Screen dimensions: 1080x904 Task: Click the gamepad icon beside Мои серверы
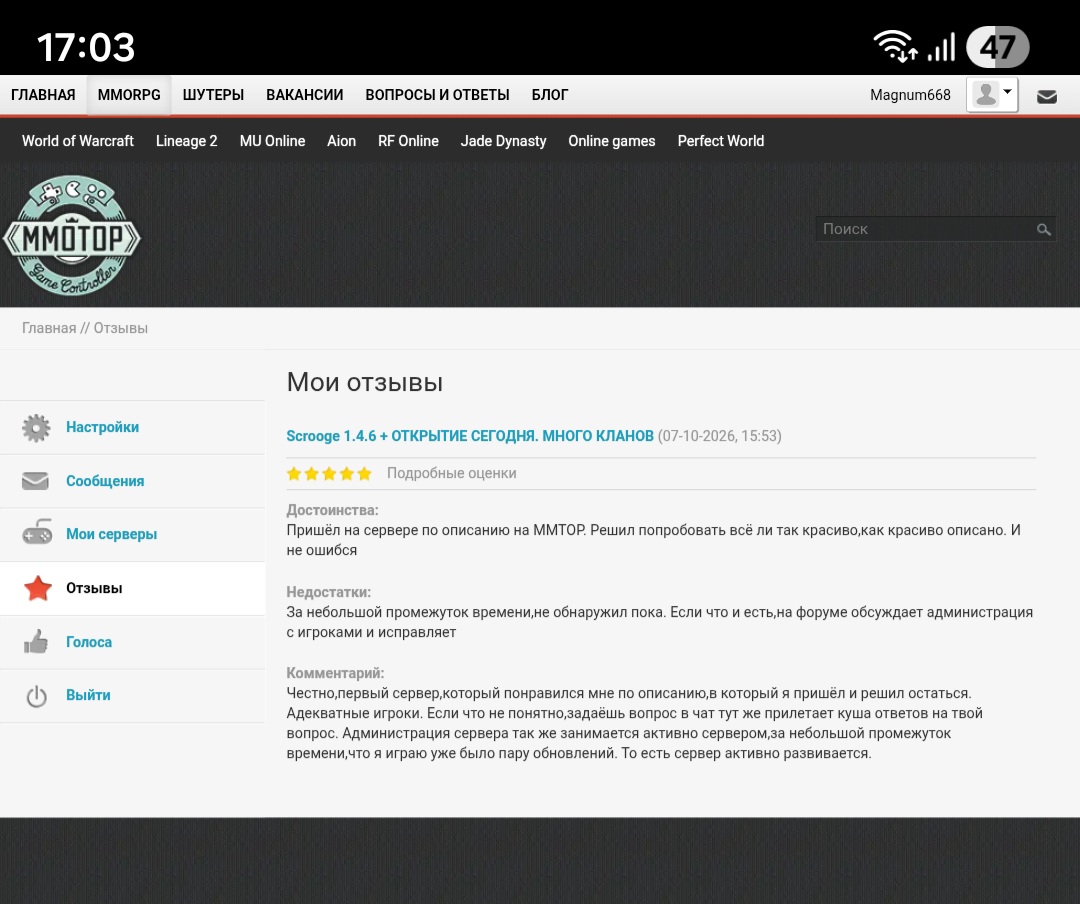(x=37, y=533)
